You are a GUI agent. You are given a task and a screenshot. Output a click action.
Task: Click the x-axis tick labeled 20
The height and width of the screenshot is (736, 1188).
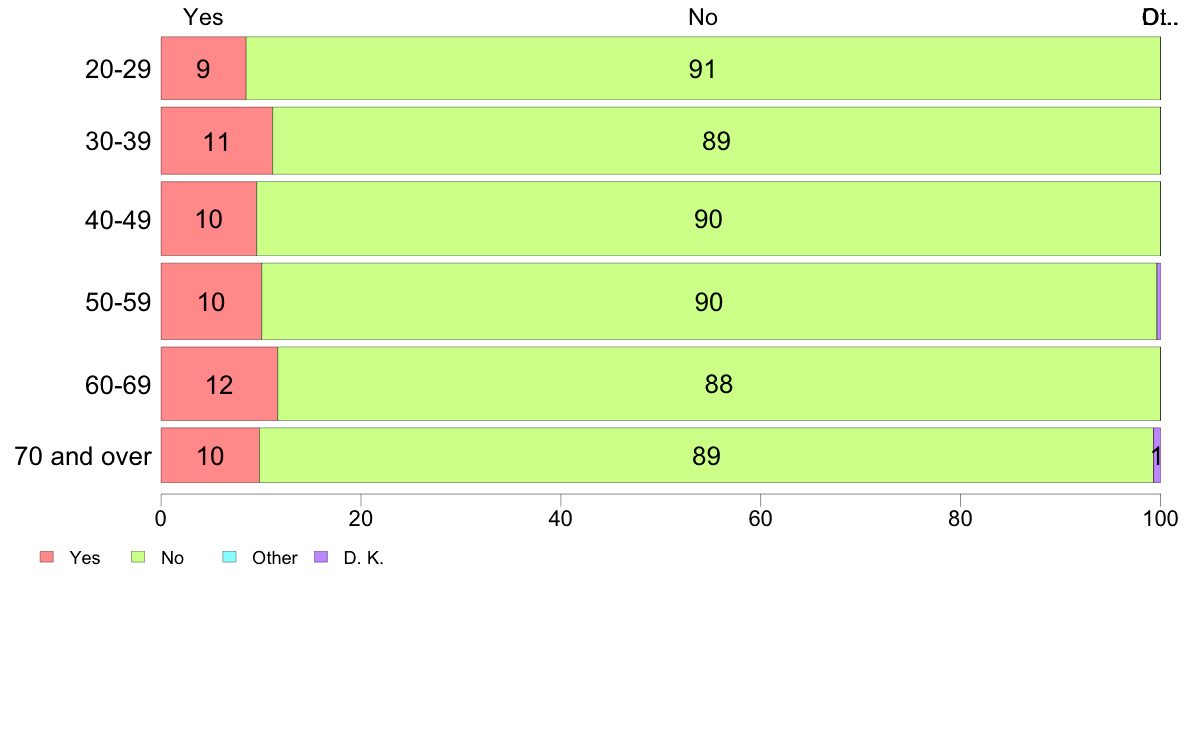tap(361, 518)
